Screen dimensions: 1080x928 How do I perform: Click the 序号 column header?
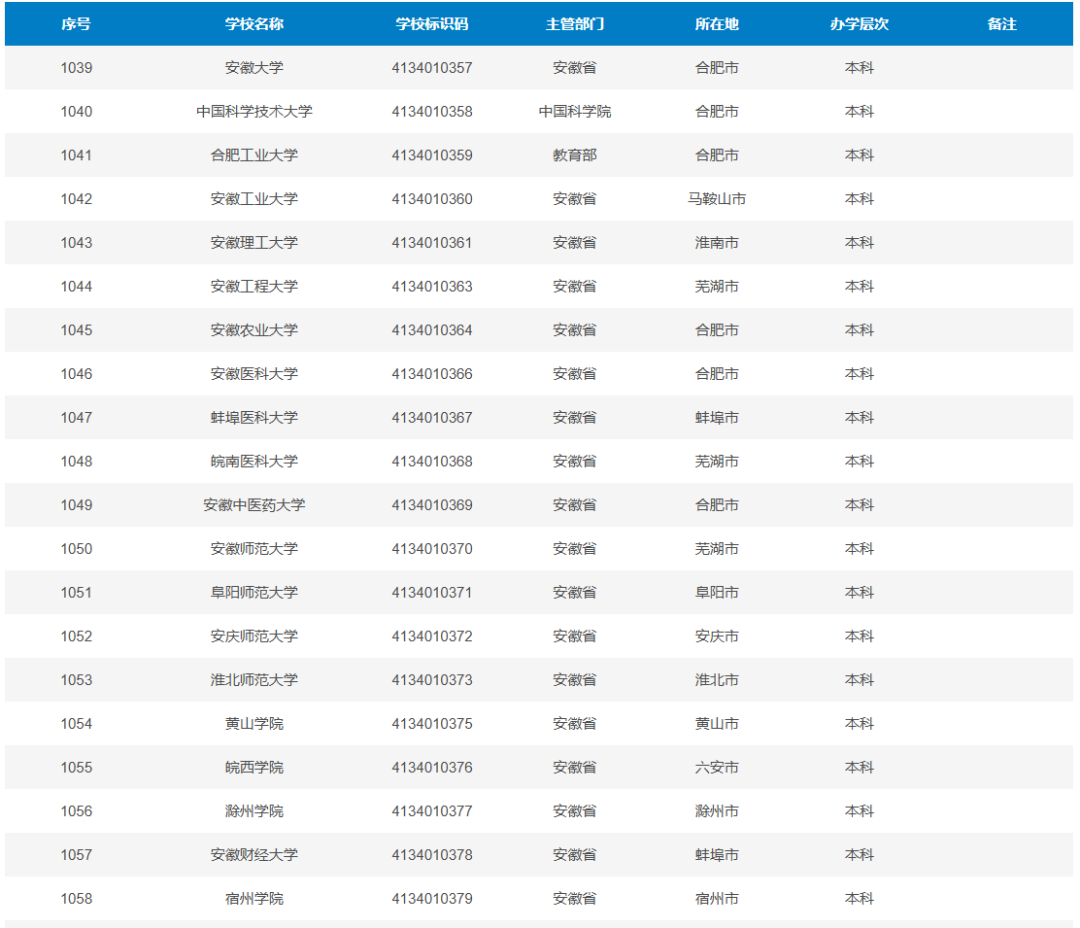[x=76, y=24]
